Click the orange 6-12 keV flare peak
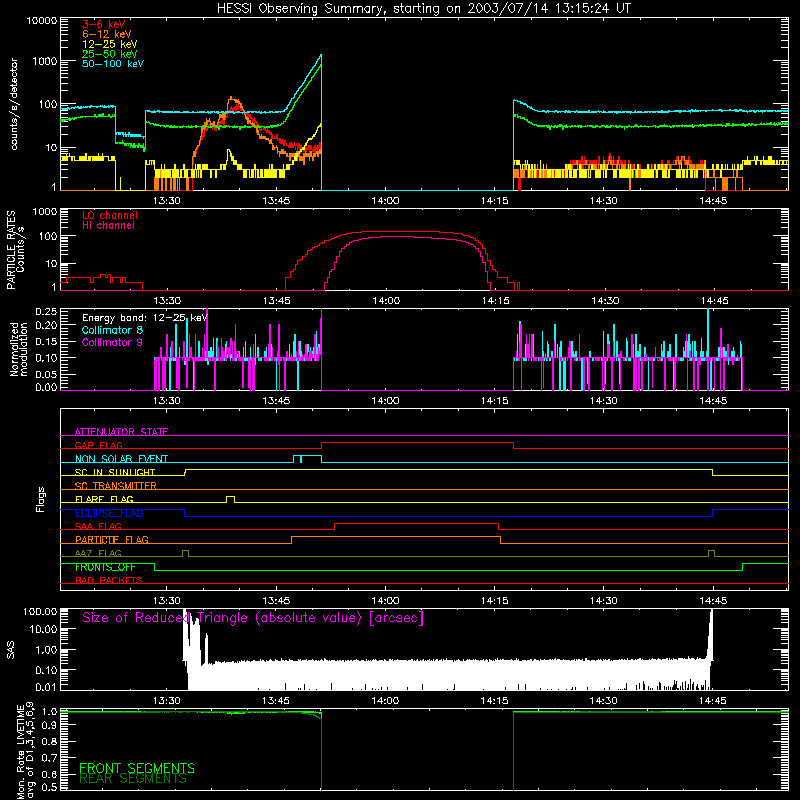This screenshot has width=800, height=800. pos(232,98)
